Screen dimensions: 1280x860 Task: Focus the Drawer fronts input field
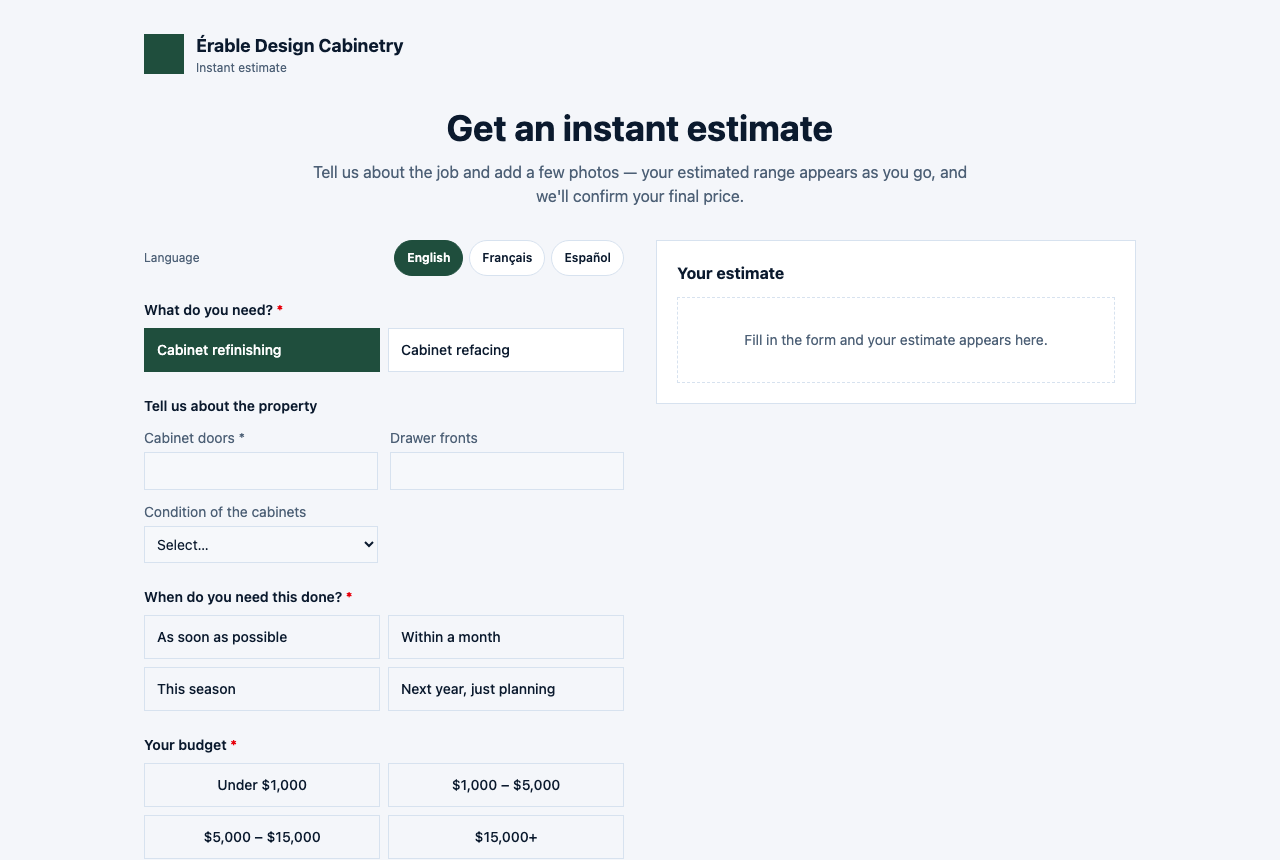pos(507,471)
